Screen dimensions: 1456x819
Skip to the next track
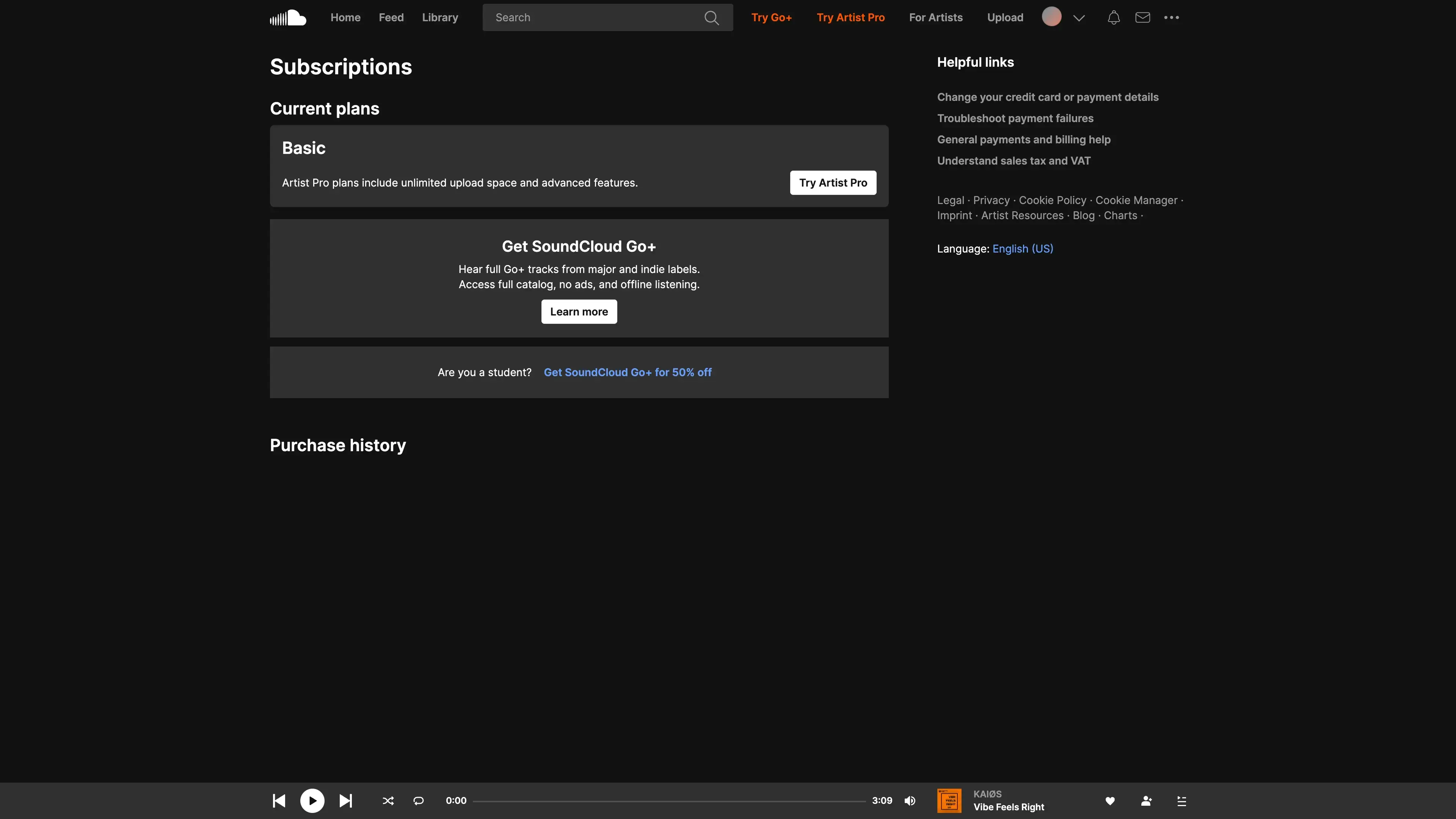(345, 800)
